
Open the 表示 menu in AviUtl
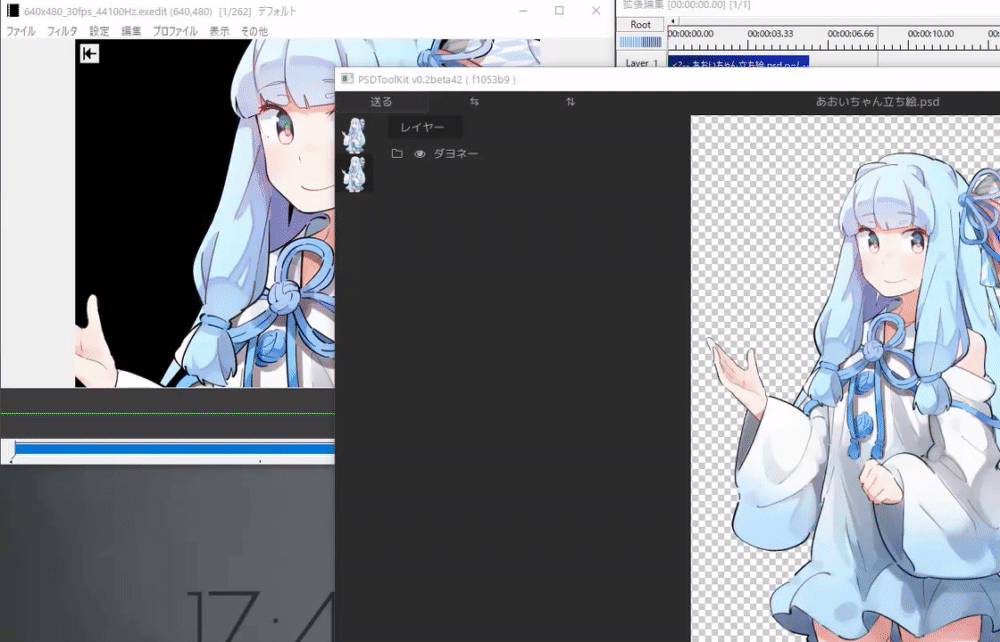tap(219, 31)
